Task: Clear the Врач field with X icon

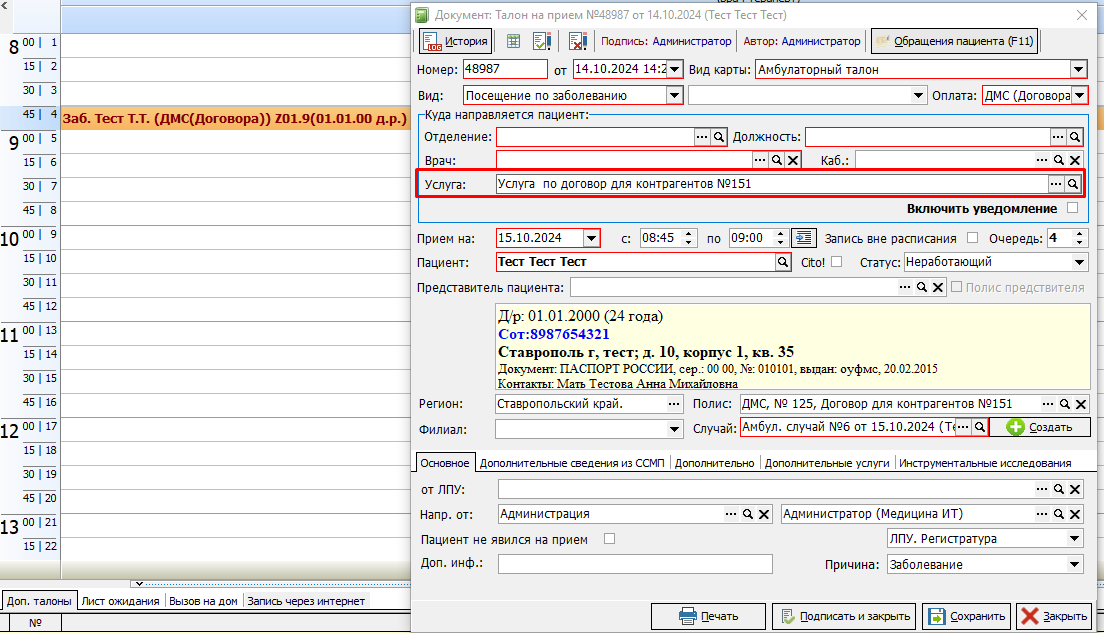Action: [793, 160]
